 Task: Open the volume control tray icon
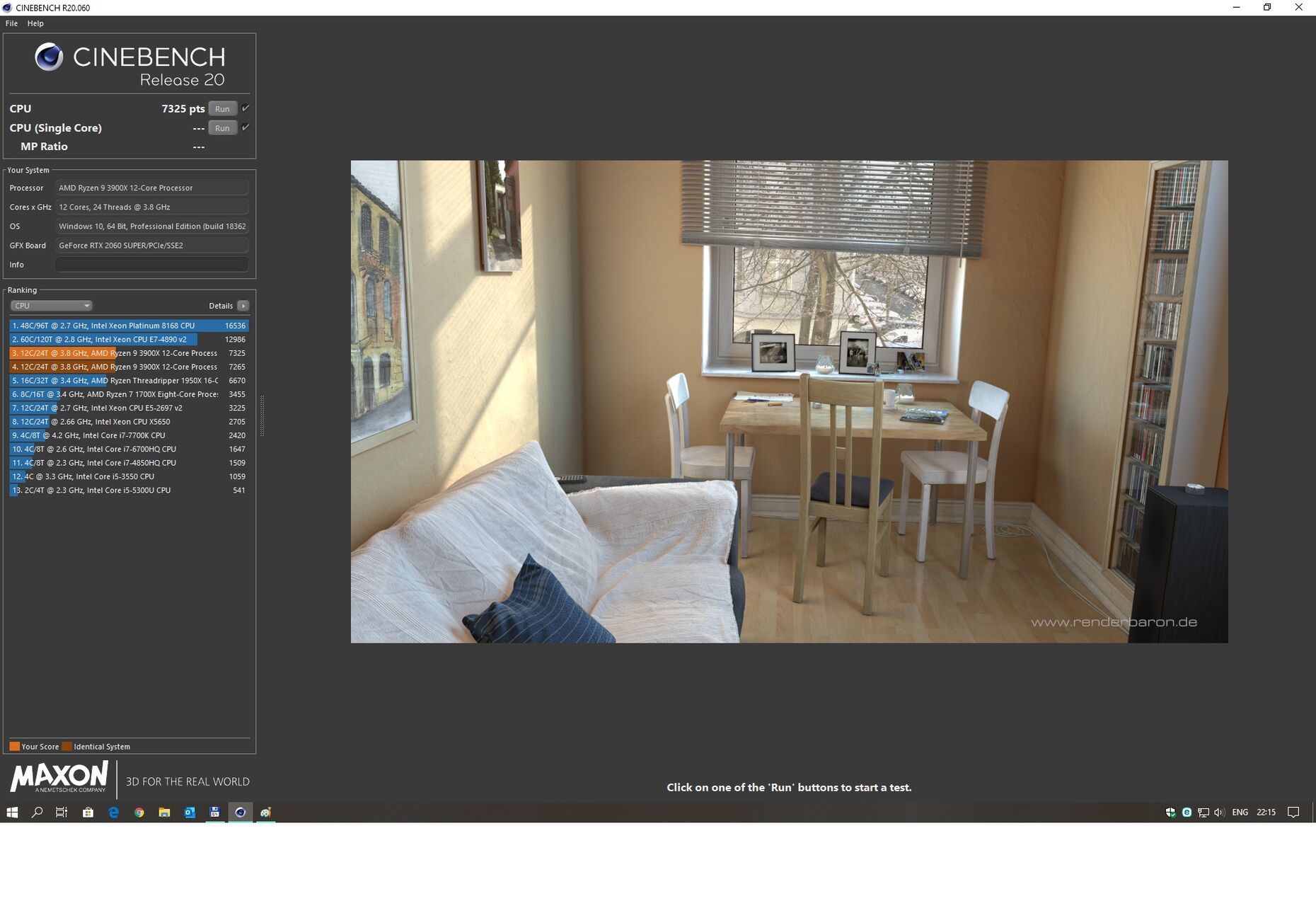[x=1219, y=812]
